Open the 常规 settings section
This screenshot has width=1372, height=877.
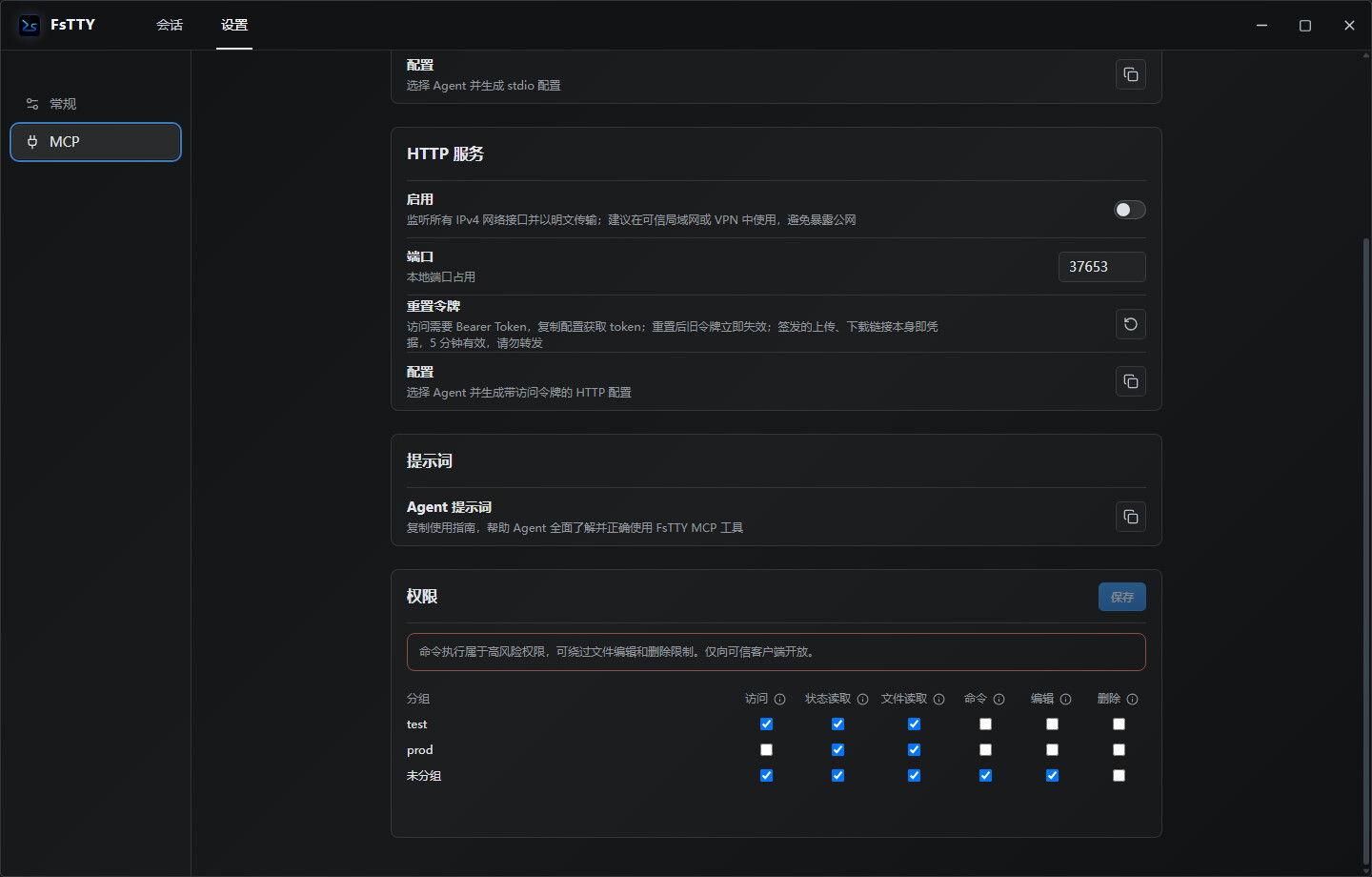tap(95, 104)
